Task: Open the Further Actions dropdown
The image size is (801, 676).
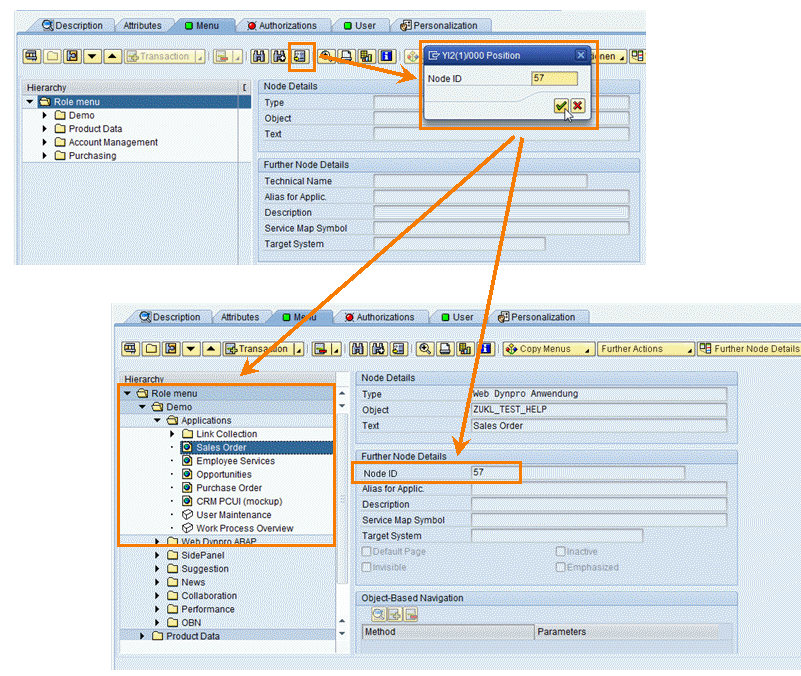Action: click(x=644, y=349)
